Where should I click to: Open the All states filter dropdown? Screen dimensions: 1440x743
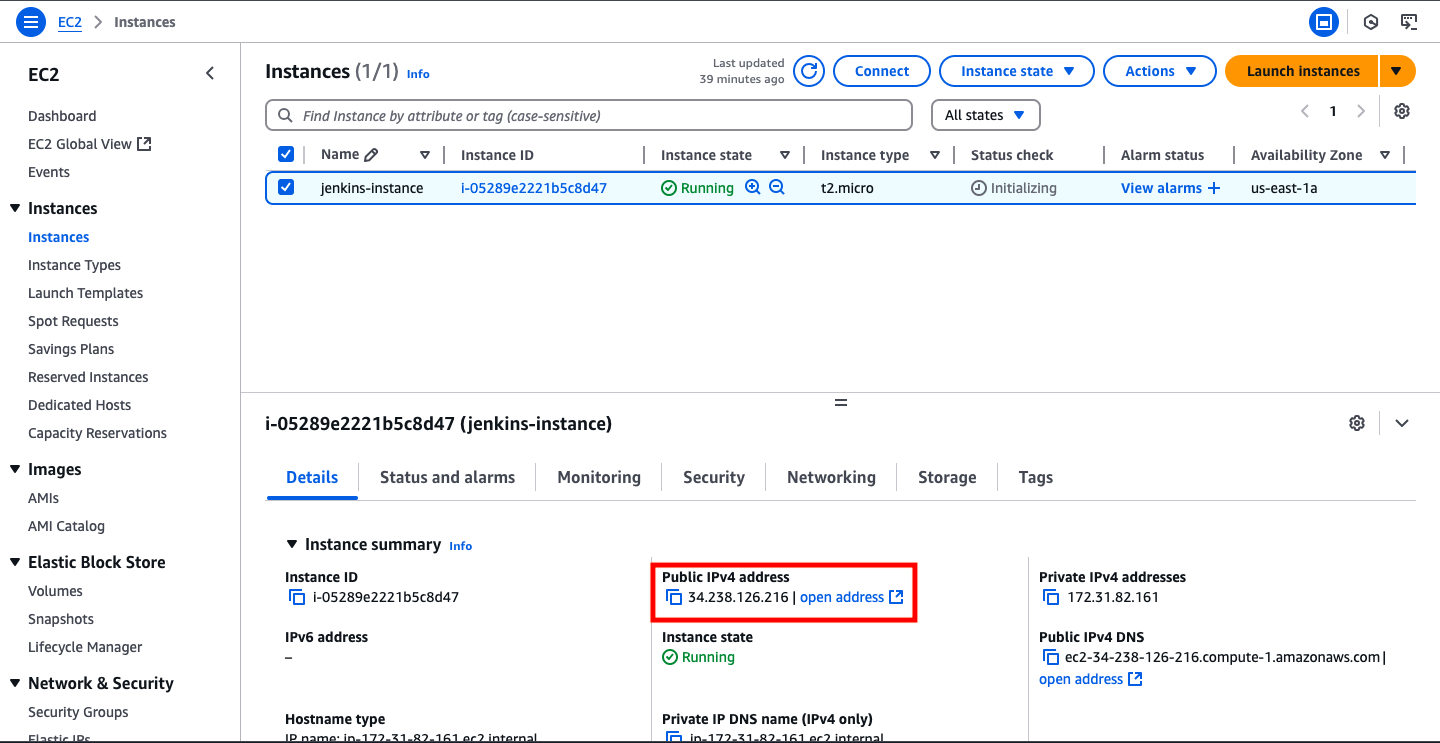tap(986, 115)
